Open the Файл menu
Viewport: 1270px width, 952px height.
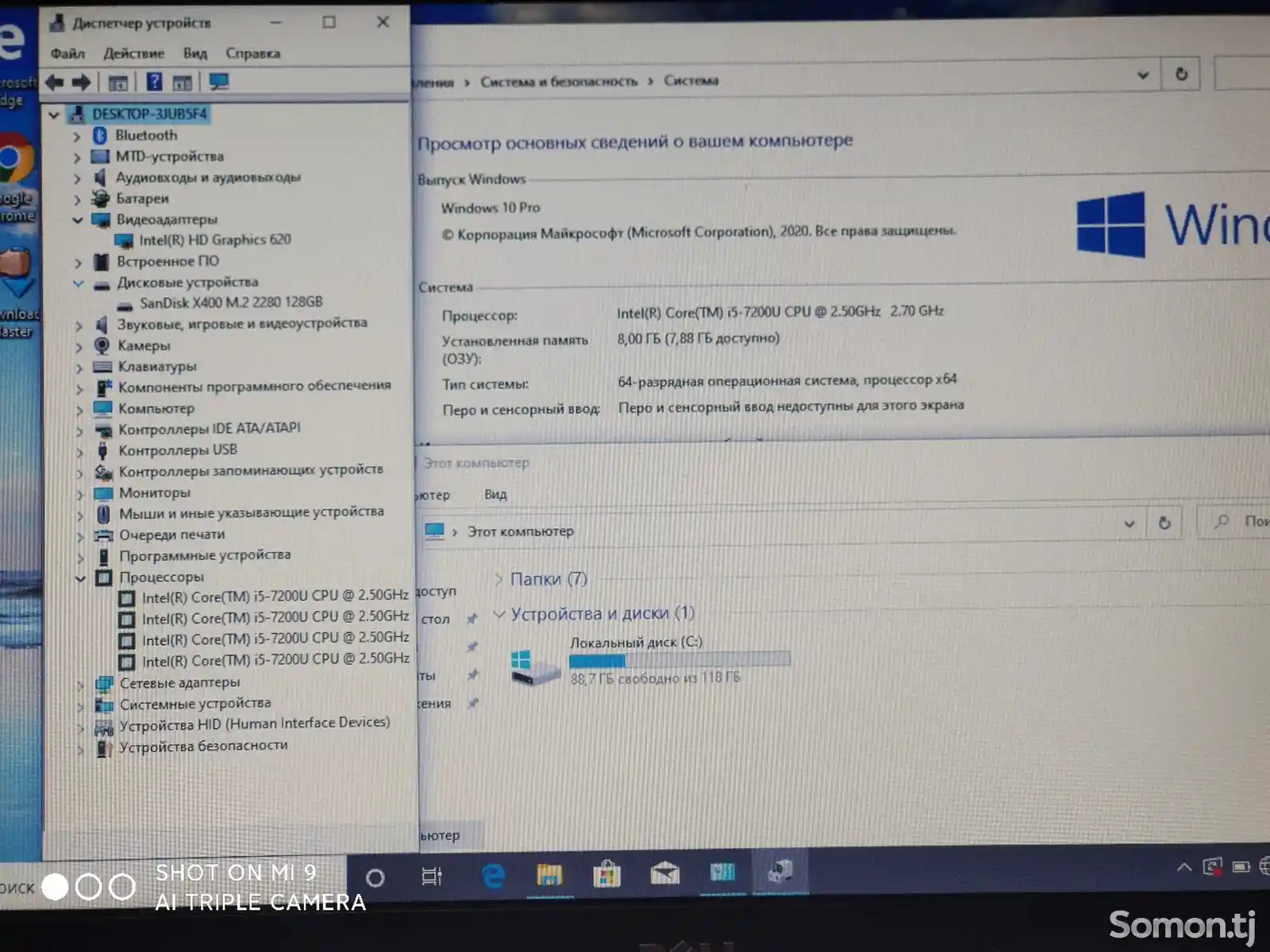click(x=67, y=54)
